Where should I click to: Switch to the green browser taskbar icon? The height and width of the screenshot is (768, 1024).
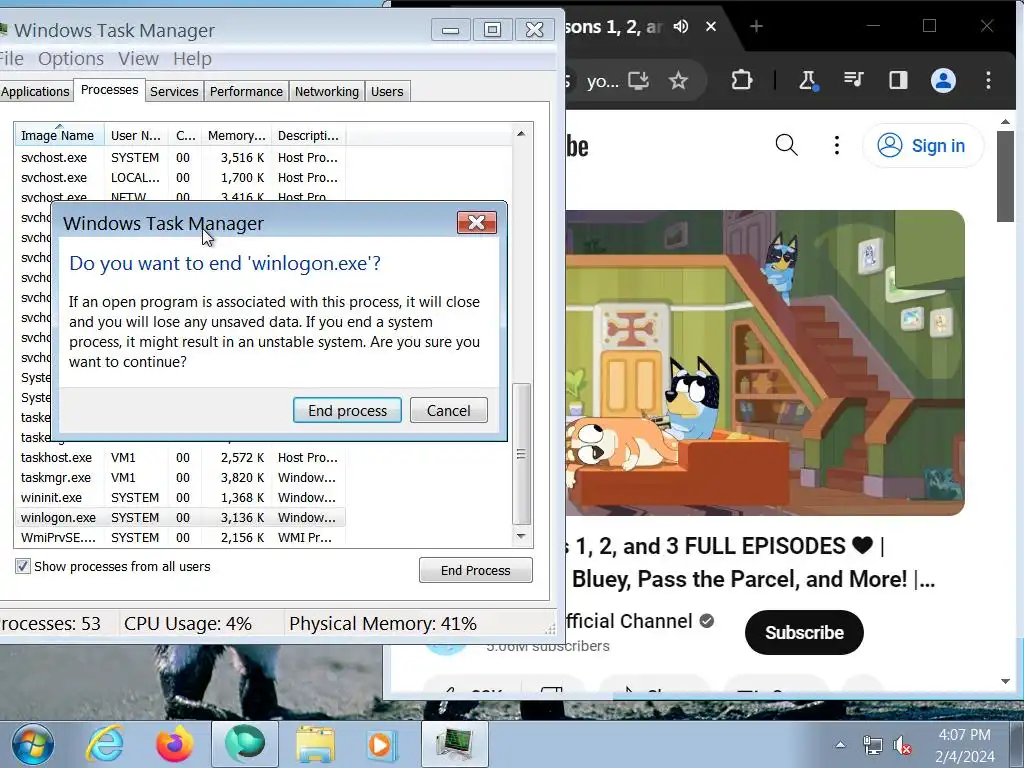[x=245, y=744]
